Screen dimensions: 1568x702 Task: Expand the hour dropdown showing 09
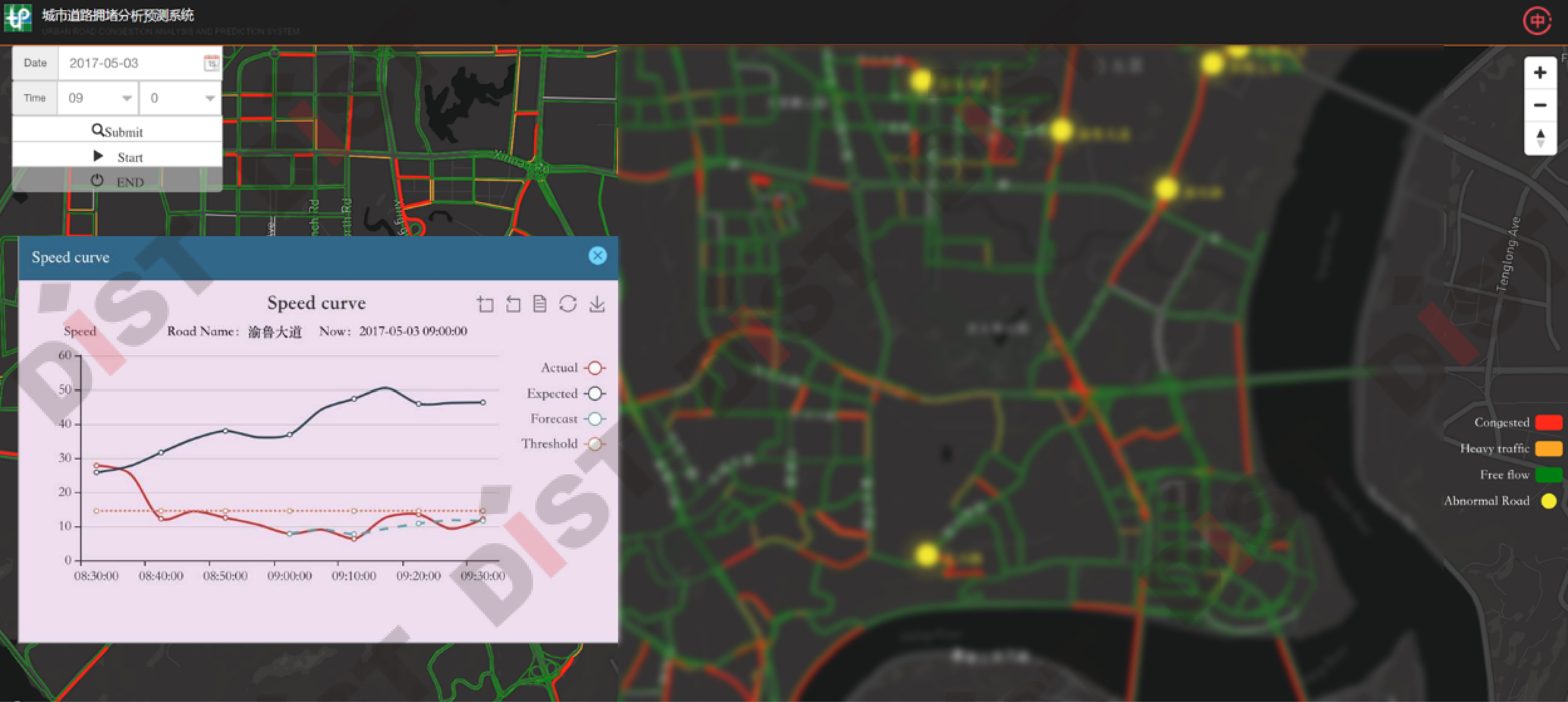97,98
